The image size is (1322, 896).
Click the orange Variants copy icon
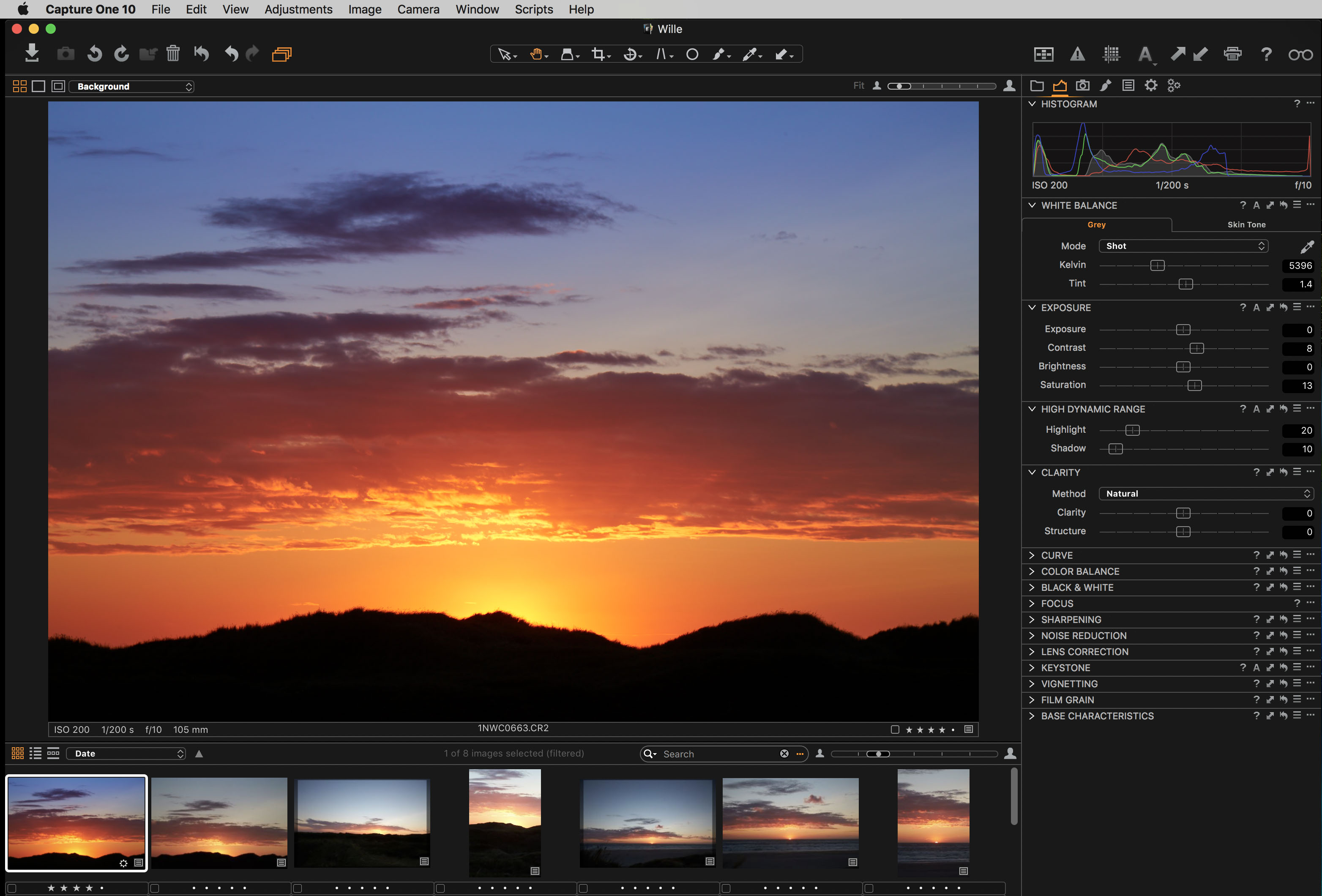coord(281,54)
